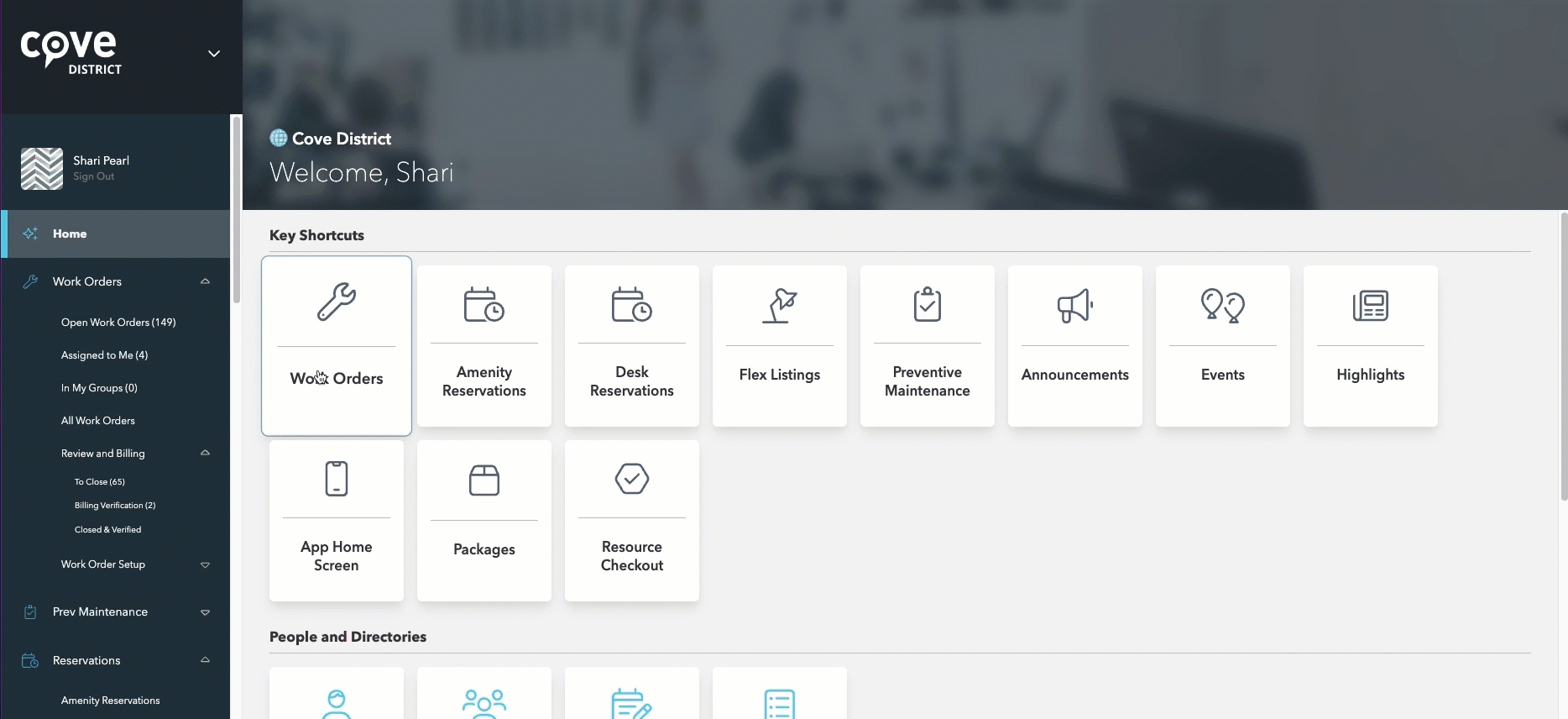Expand the Prev Maintenance sidebar section
The image size is (1568, 719).
[x=205, y=612]
